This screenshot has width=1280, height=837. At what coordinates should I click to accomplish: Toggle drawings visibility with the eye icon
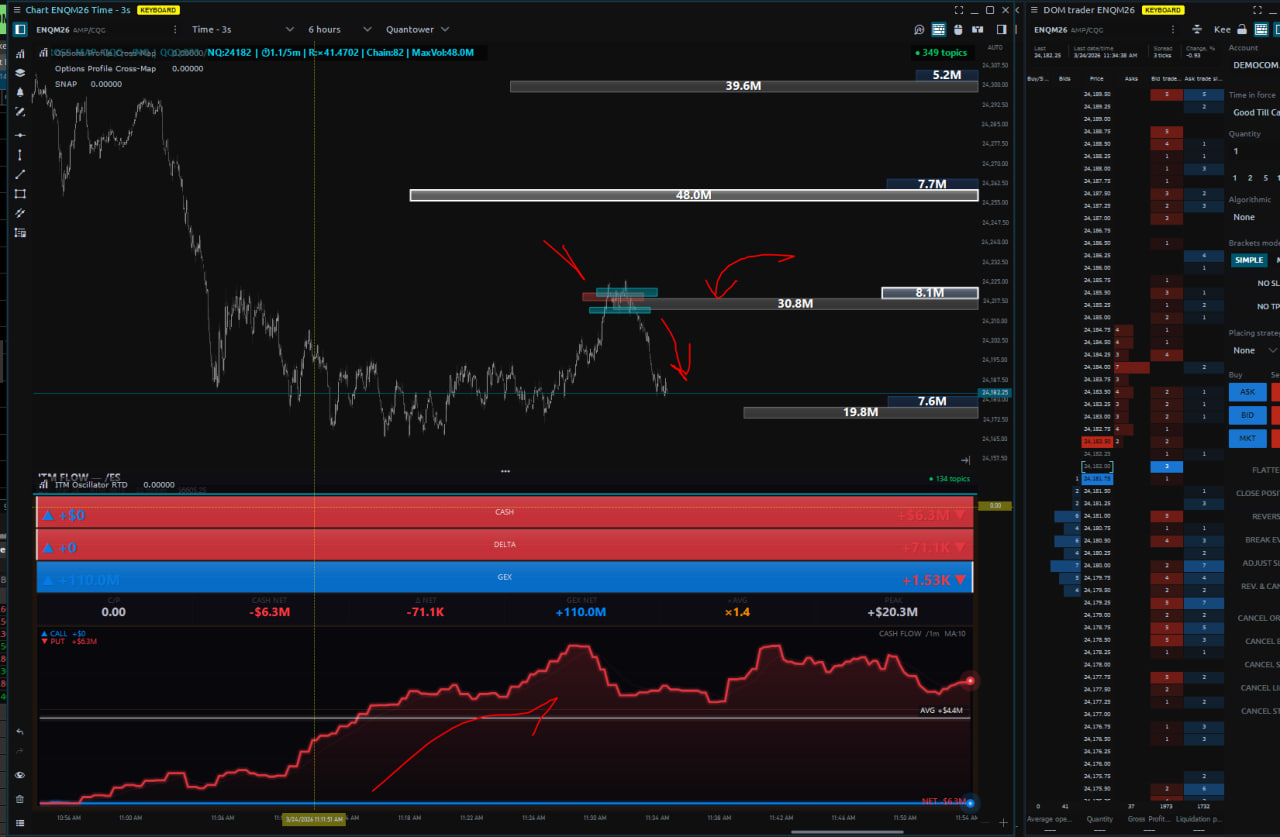pos(20,775)
